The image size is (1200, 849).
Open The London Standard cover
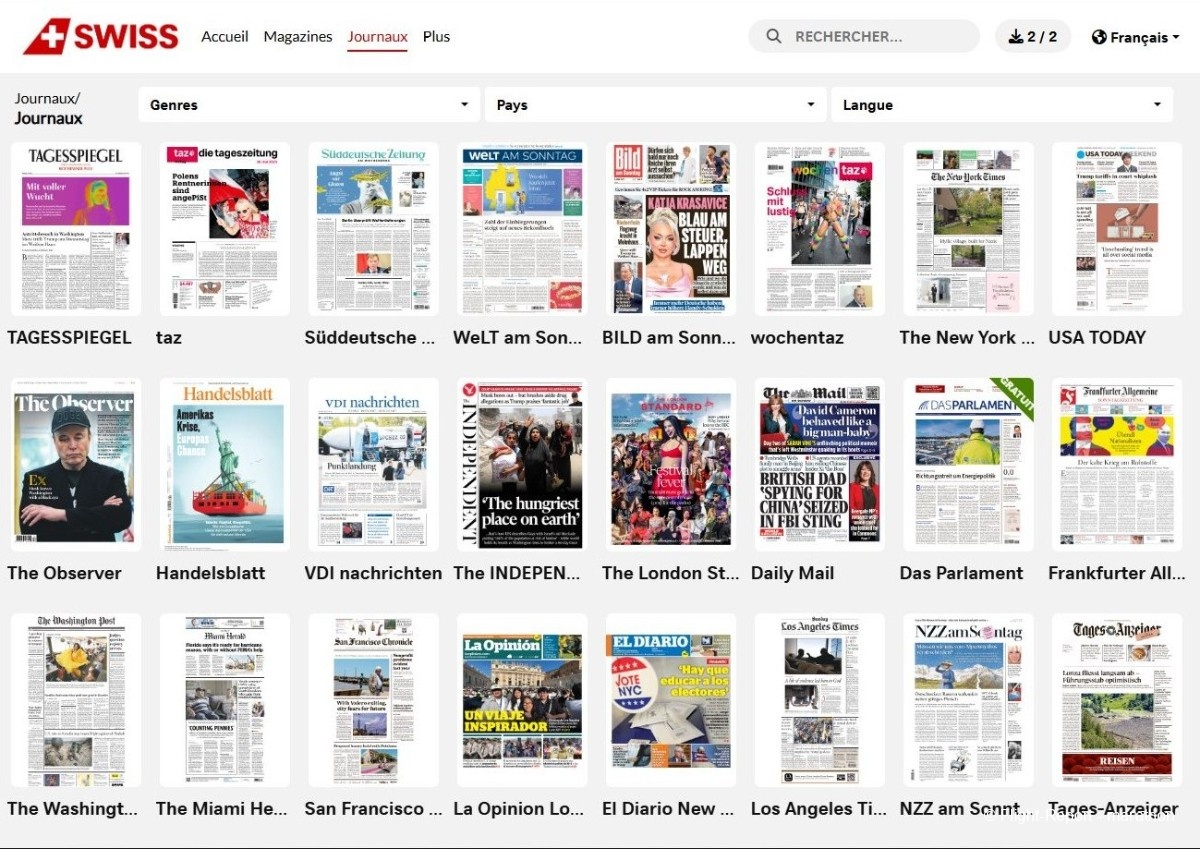coord(671,465)
